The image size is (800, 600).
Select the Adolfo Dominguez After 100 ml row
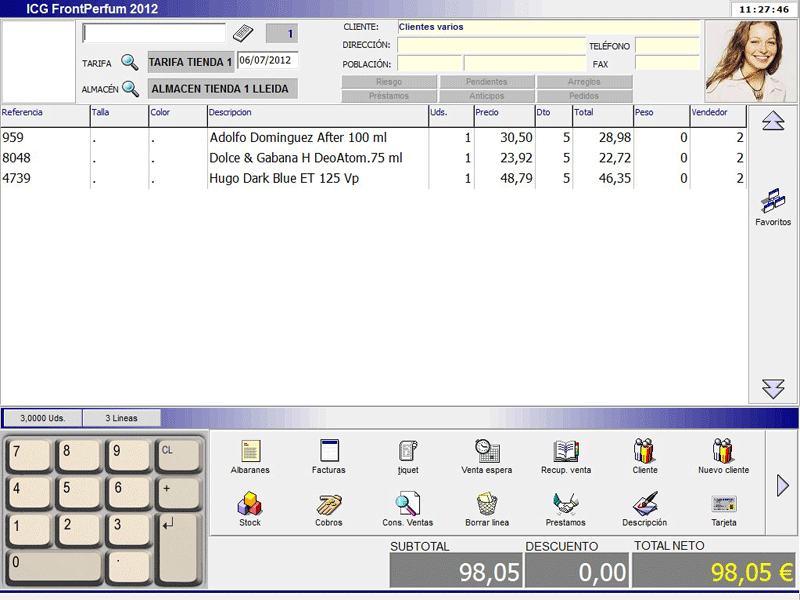point(298,137)
